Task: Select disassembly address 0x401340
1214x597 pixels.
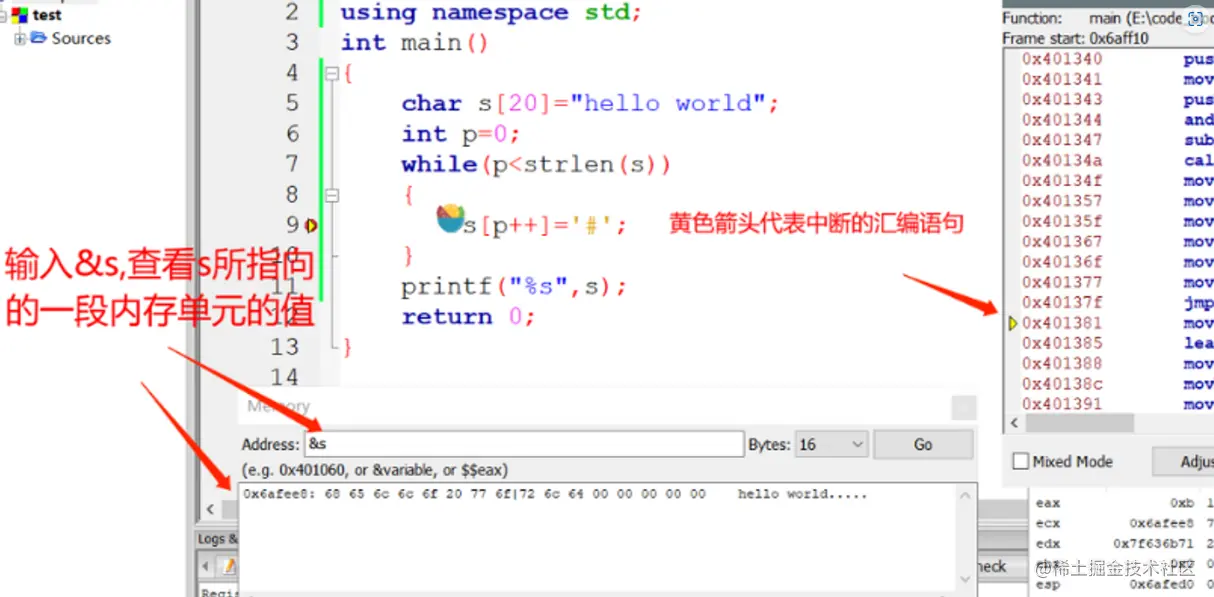Action: click(x=1062, y=59)
